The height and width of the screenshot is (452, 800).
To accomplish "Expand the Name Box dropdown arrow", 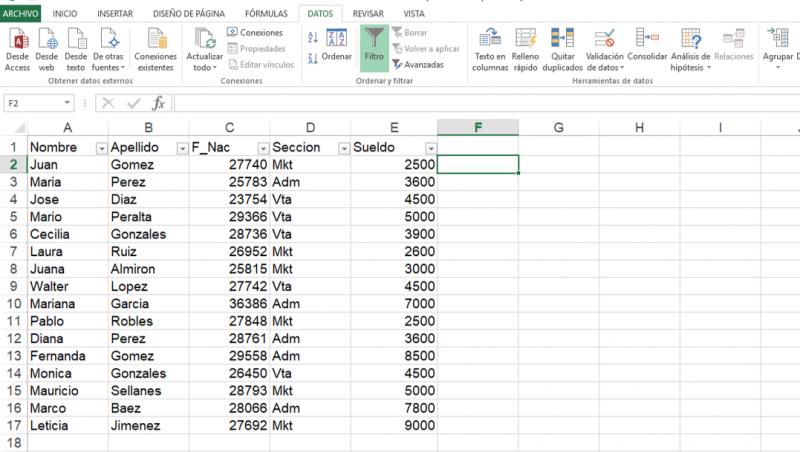I will click(x=67, y=103).
